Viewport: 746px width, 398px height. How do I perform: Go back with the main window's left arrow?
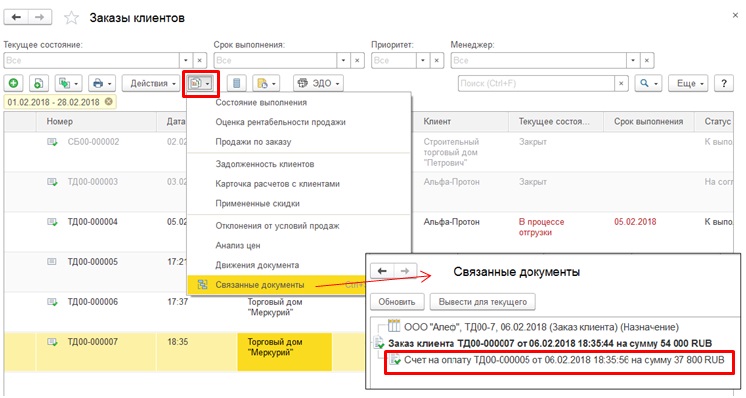click(x=16, y=18)
